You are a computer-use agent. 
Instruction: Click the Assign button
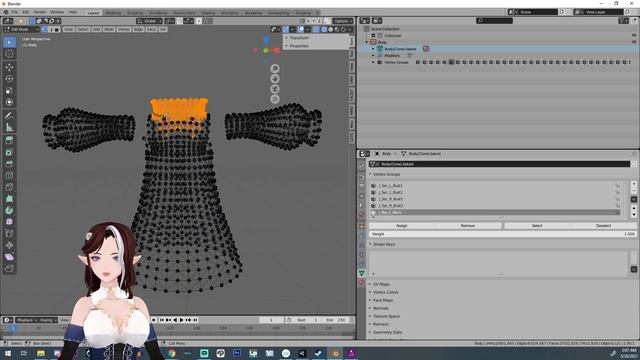coord(402,226)
